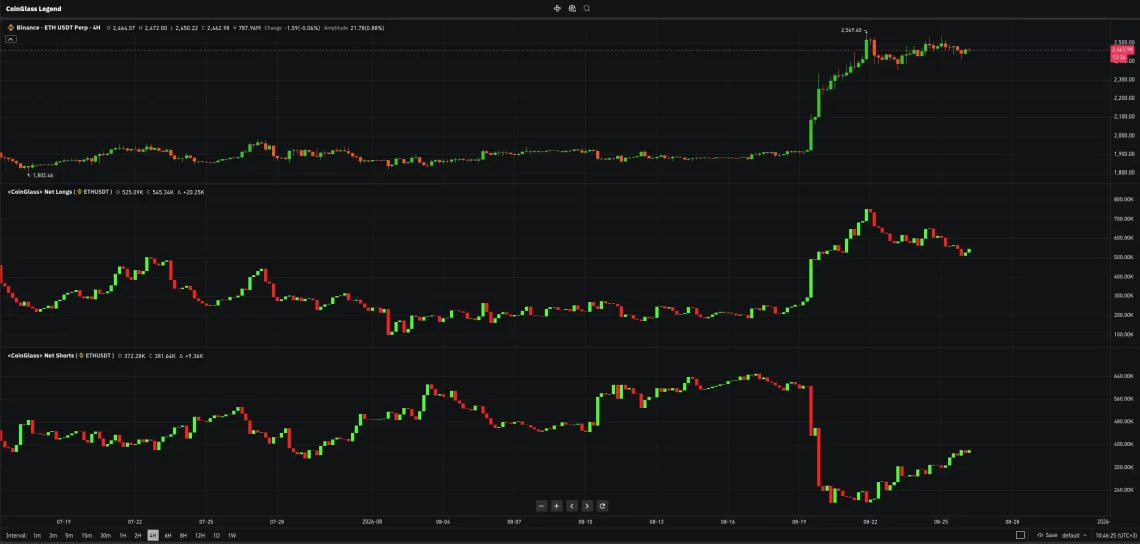Toggle the square fullscreen box near Save

(x=1020, y=535)
